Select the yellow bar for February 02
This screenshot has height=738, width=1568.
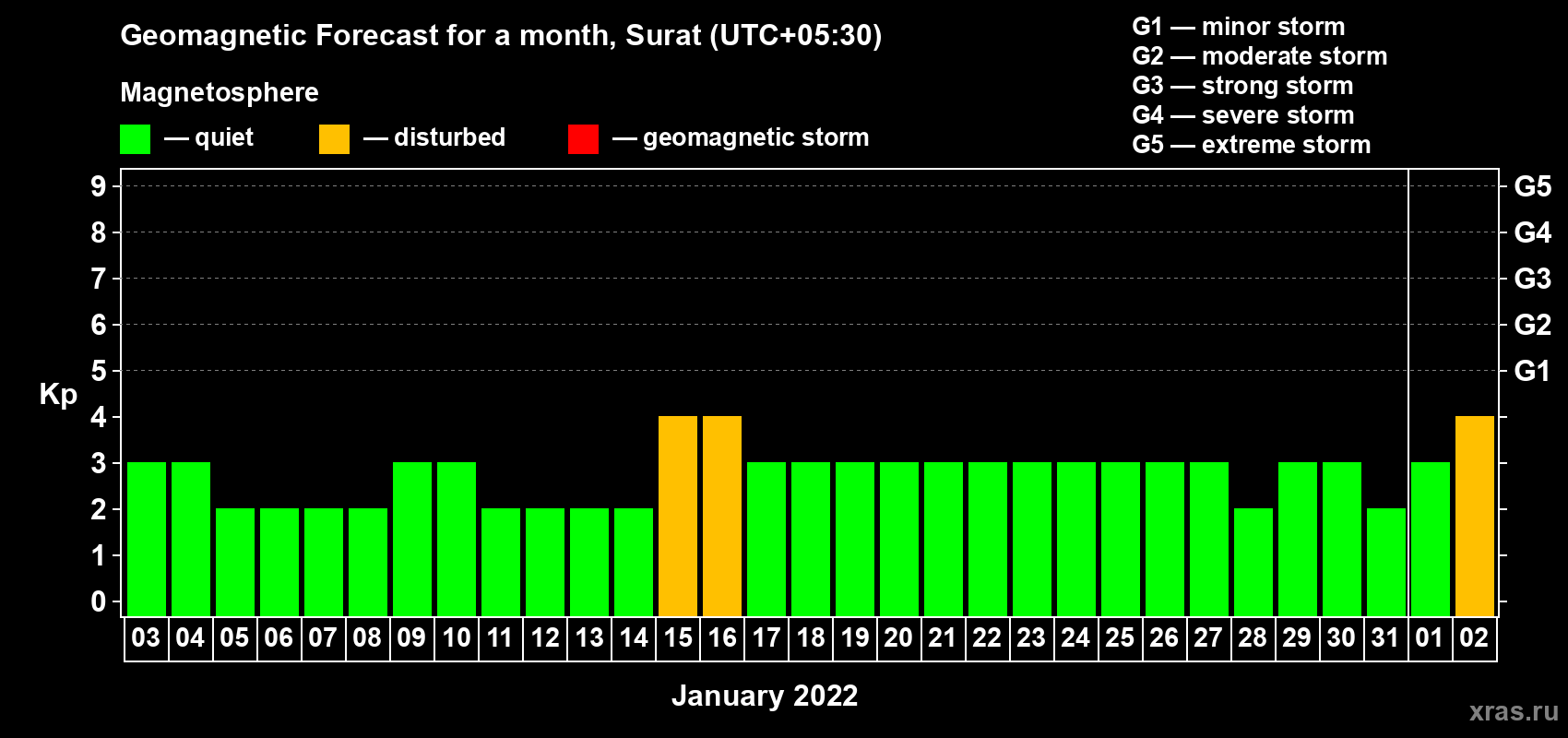[x=1475, y=517]
